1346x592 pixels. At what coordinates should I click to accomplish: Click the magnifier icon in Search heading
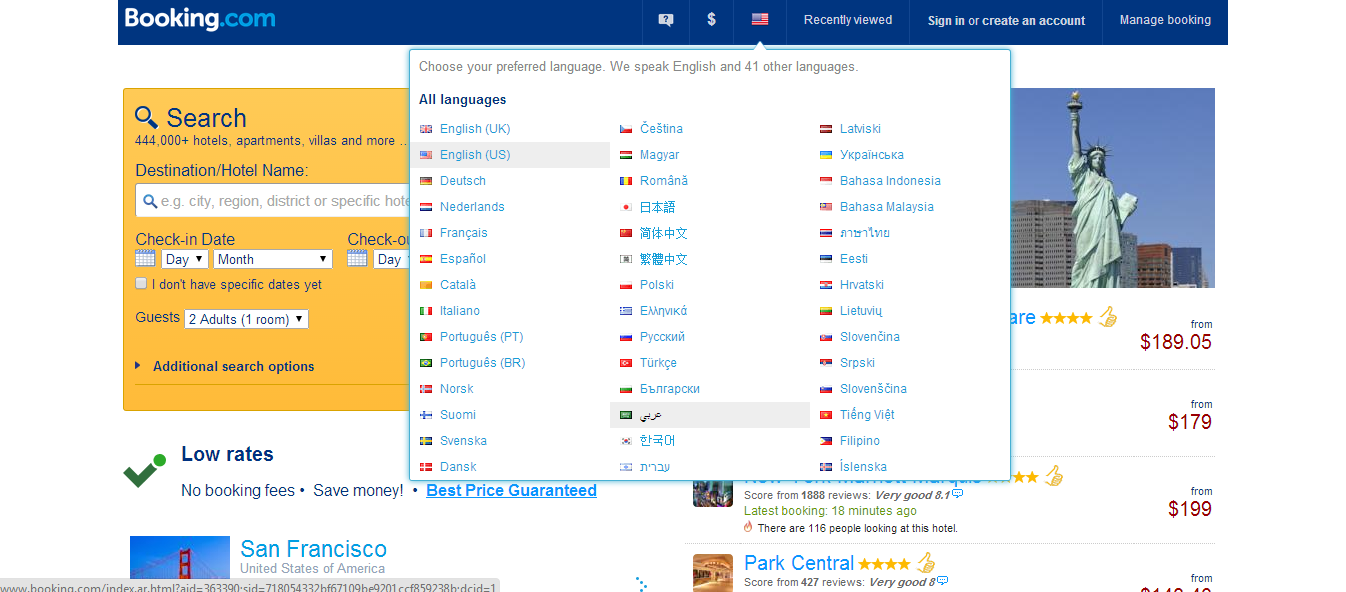147,117
